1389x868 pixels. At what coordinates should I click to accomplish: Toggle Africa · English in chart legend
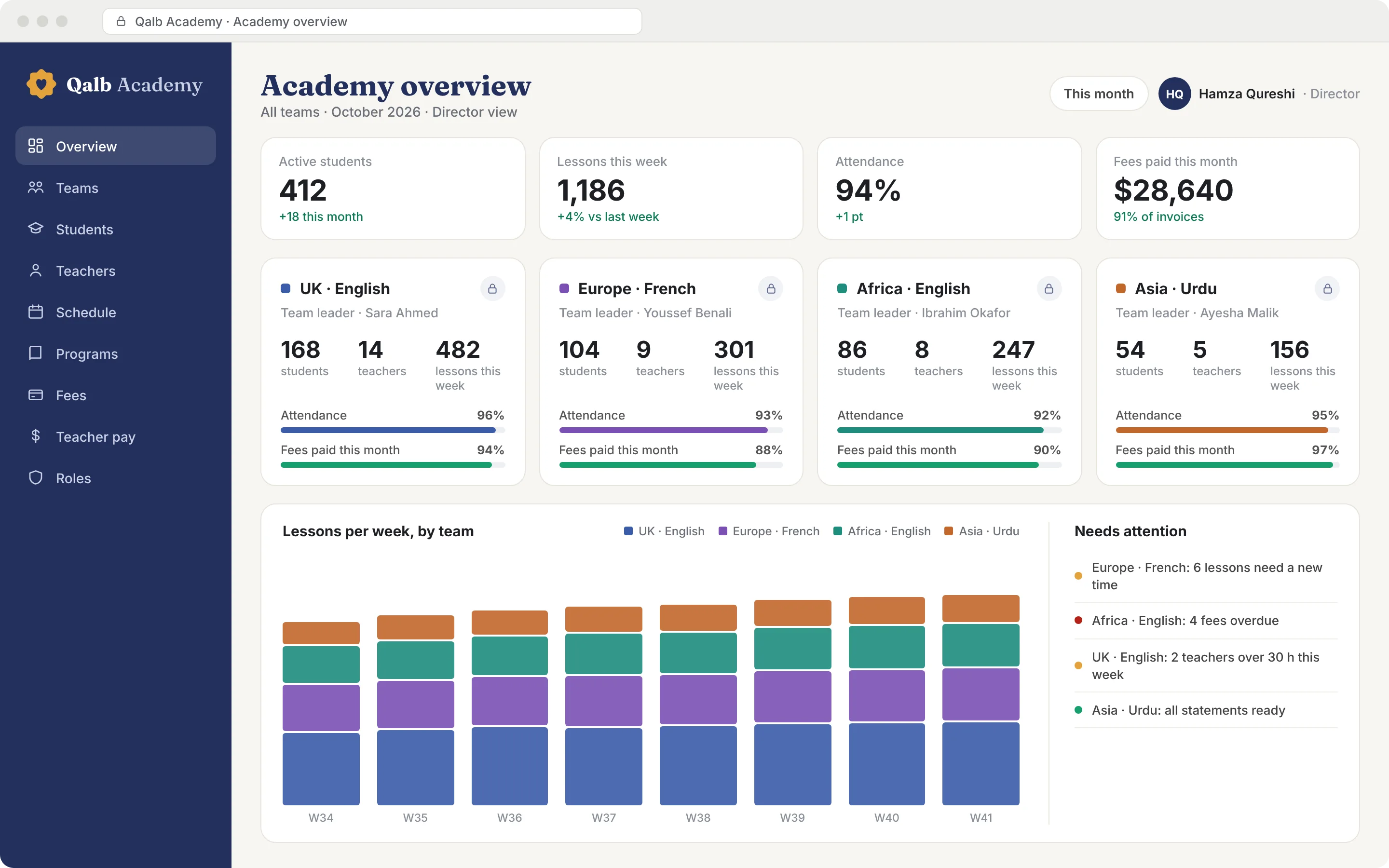click(x=882, y=531)
